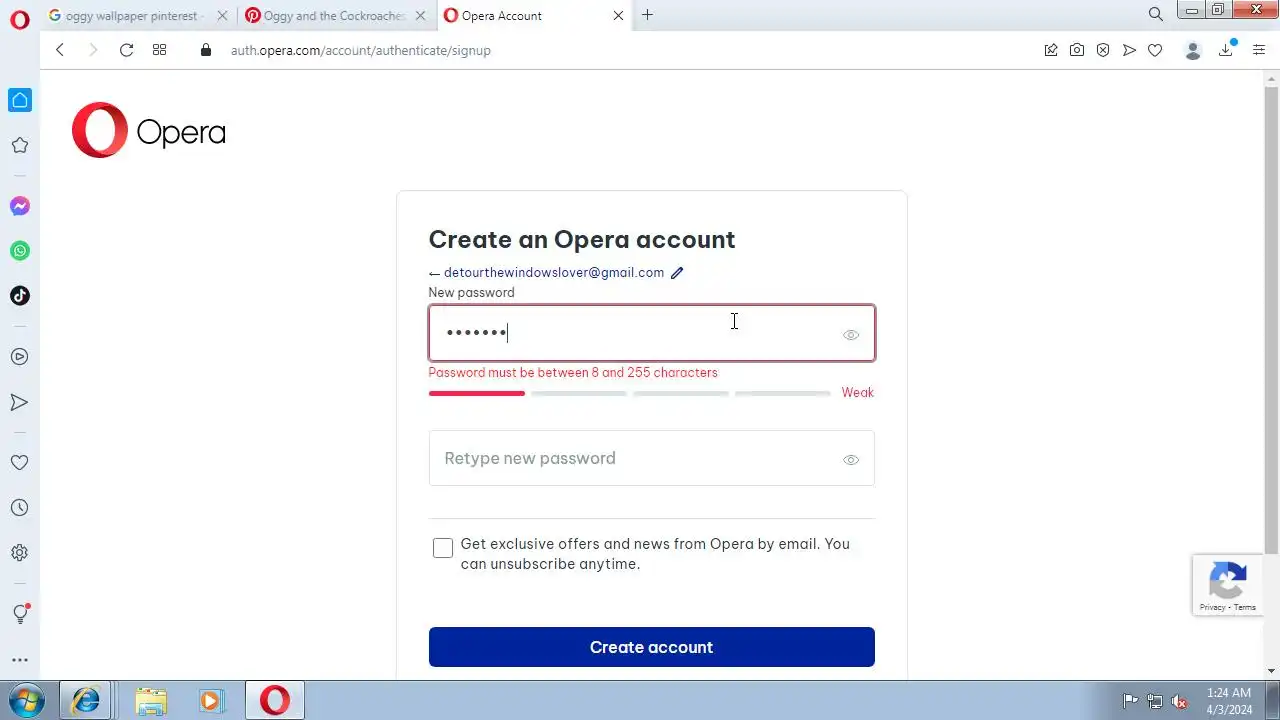Open the Opera main menu icon
The width and height of the screenshot is (1280, 720).
pyautogui.click(x=19, y=19)
